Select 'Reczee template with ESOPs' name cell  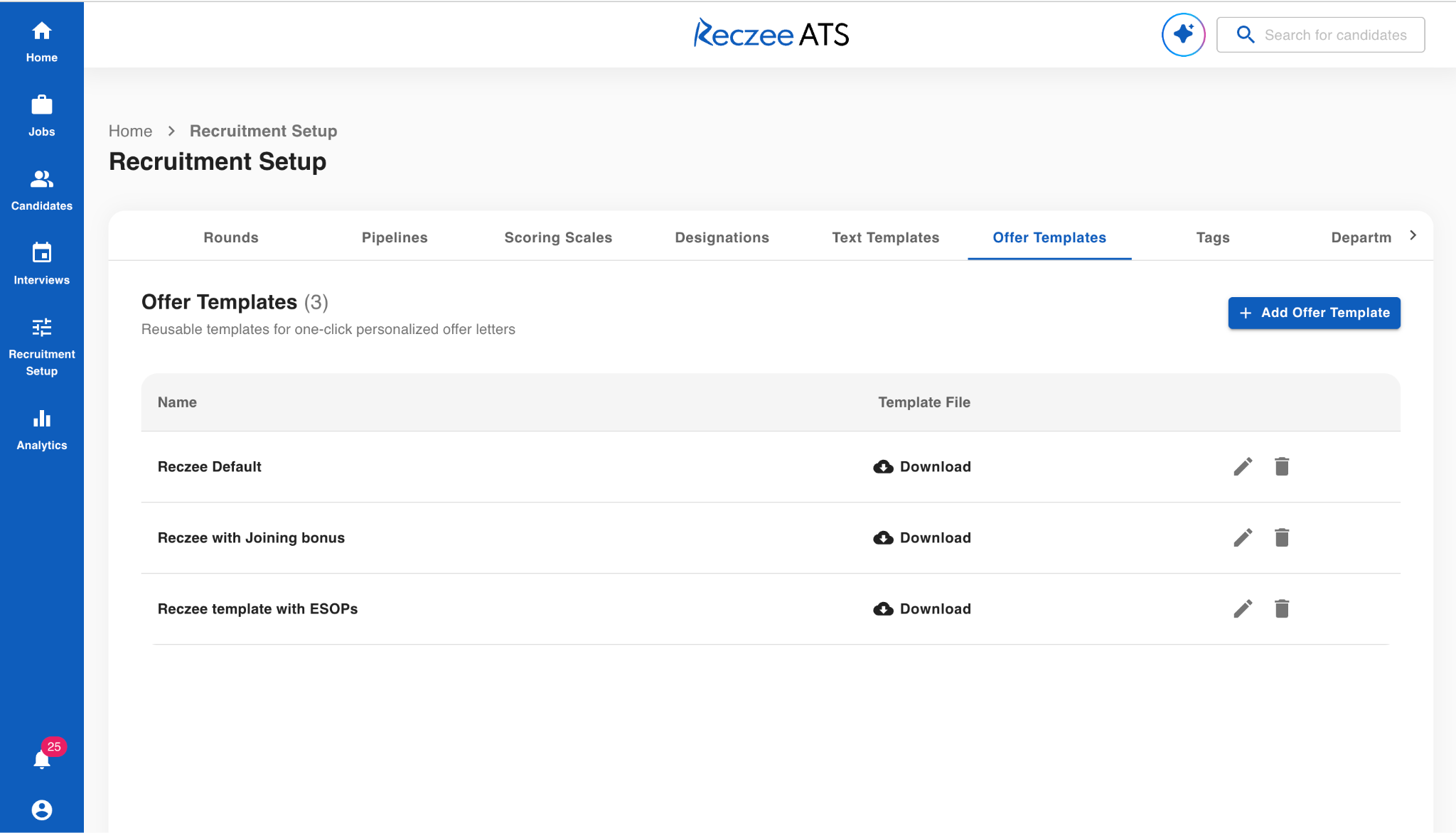(x=257, y=608)
